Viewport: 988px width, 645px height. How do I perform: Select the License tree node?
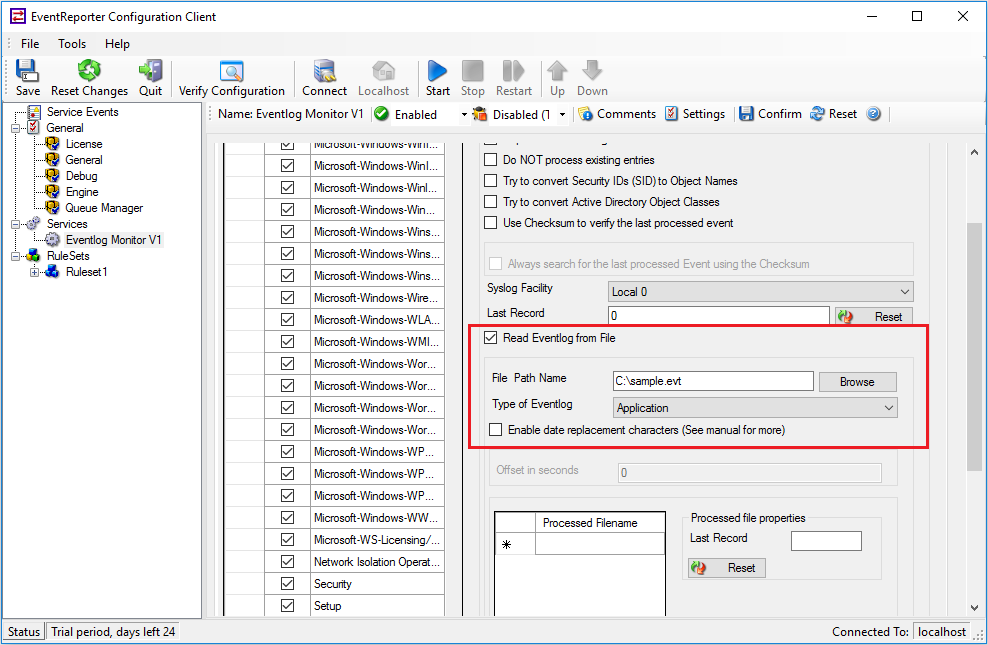point(84,144)
